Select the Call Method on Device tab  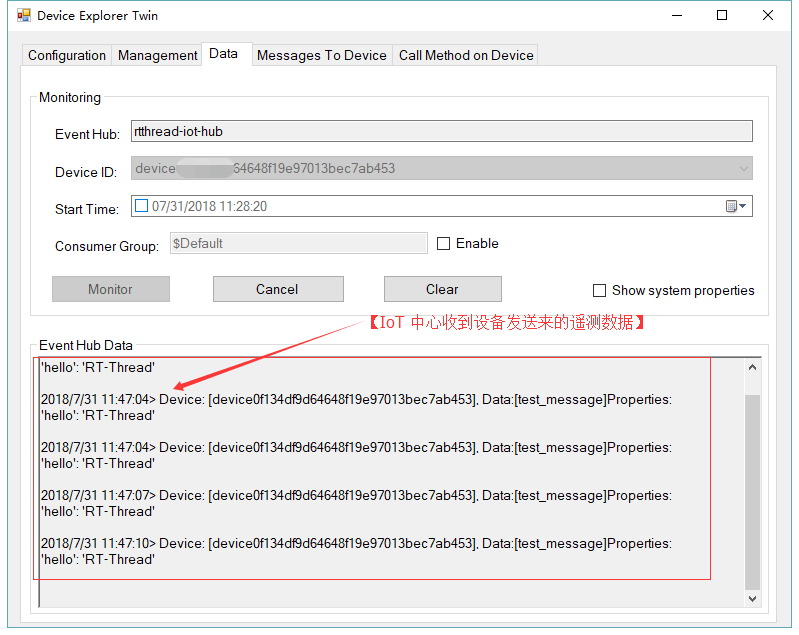click(466, 56)
